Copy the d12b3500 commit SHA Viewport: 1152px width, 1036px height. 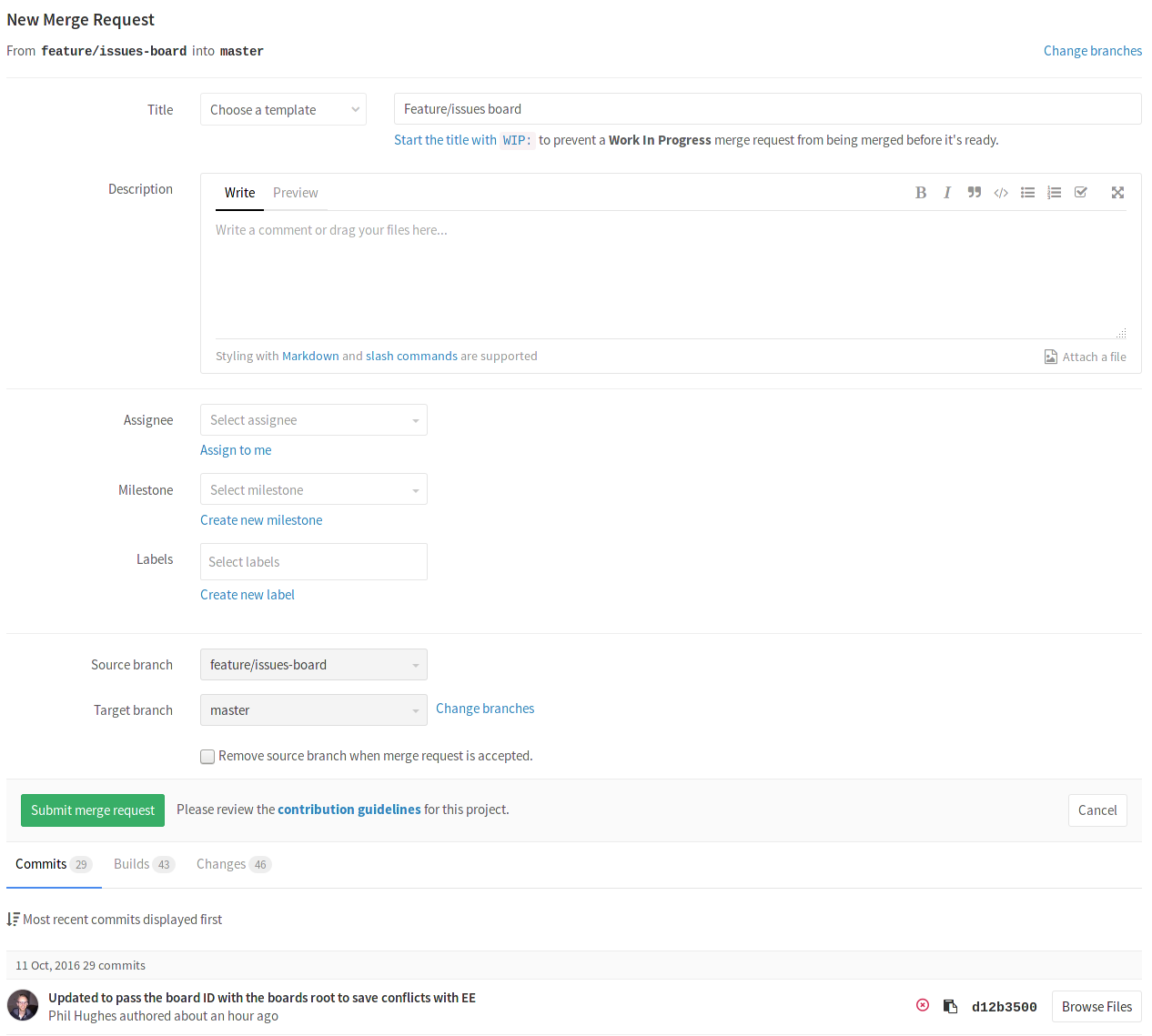pos(951,1005)
